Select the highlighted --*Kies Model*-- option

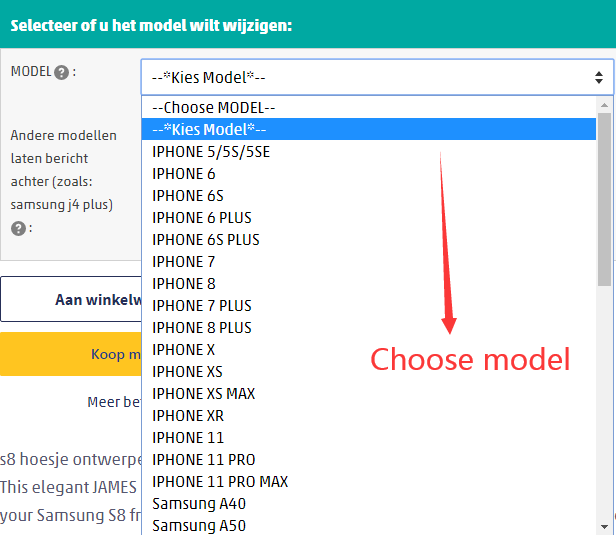coord(368,129)
